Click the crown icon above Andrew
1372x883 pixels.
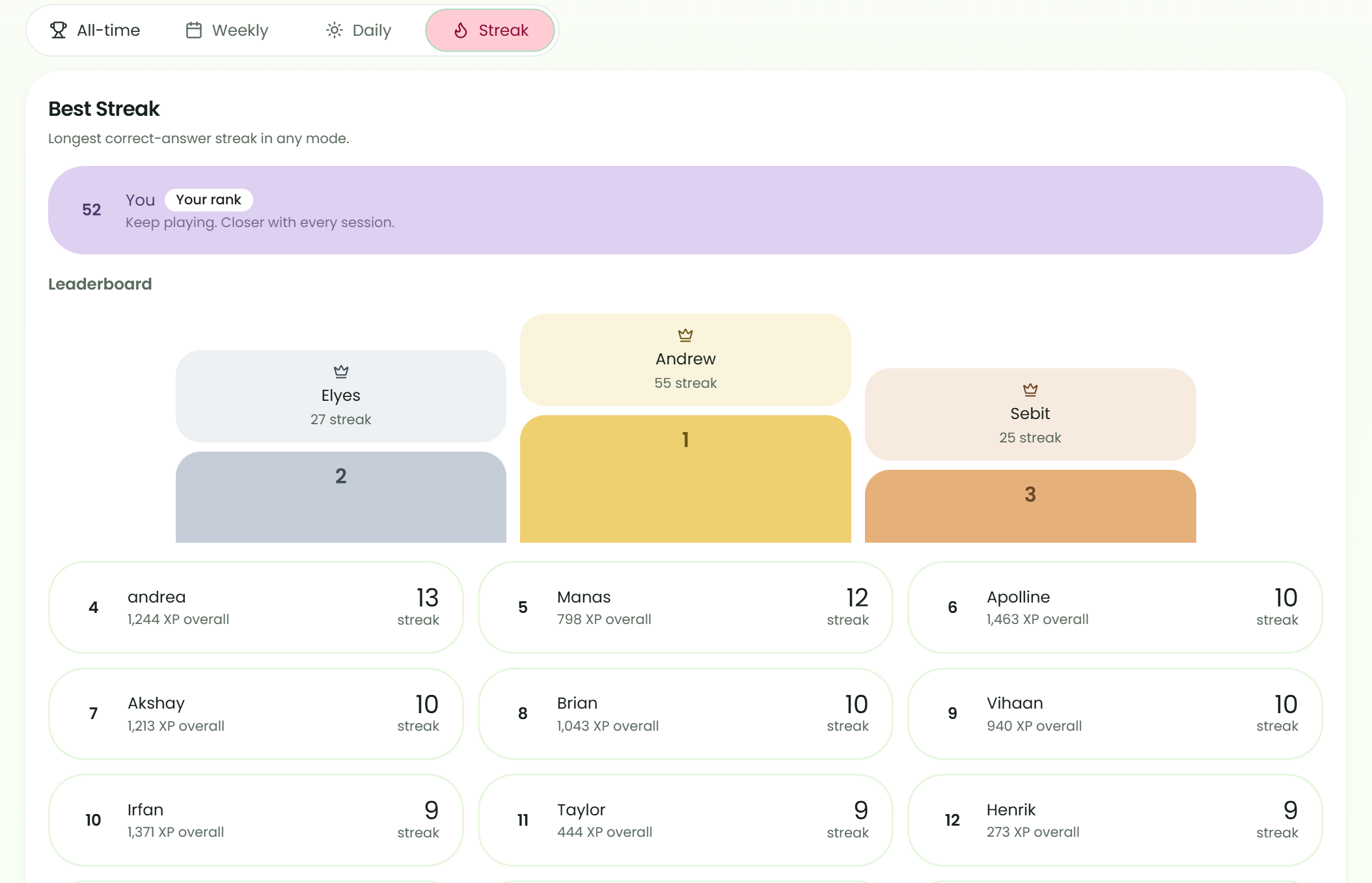click(x=685, y=335)
